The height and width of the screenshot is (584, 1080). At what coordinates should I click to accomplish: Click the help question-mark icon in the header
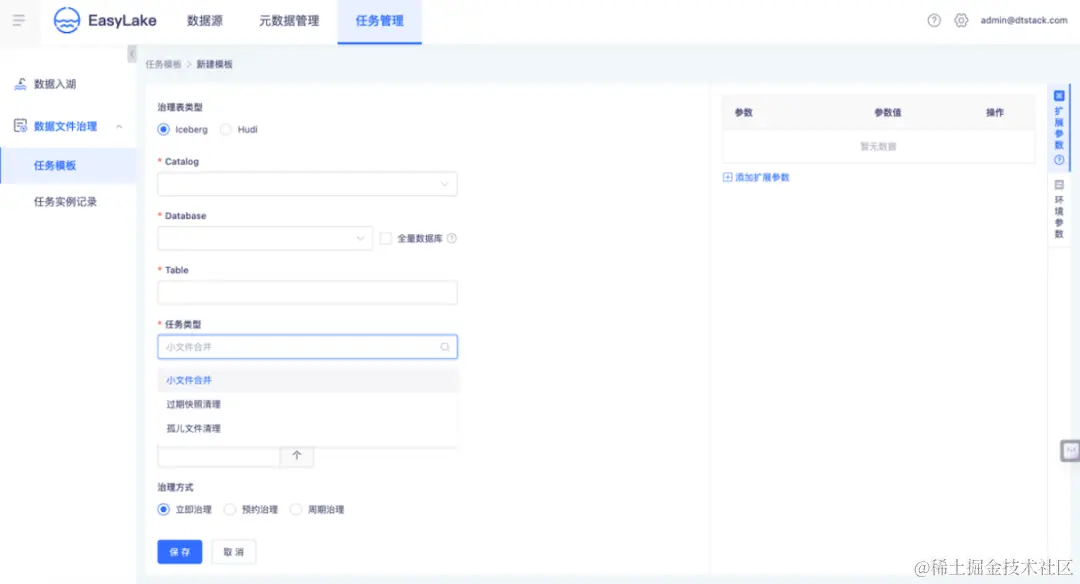[x=934, y=19]
